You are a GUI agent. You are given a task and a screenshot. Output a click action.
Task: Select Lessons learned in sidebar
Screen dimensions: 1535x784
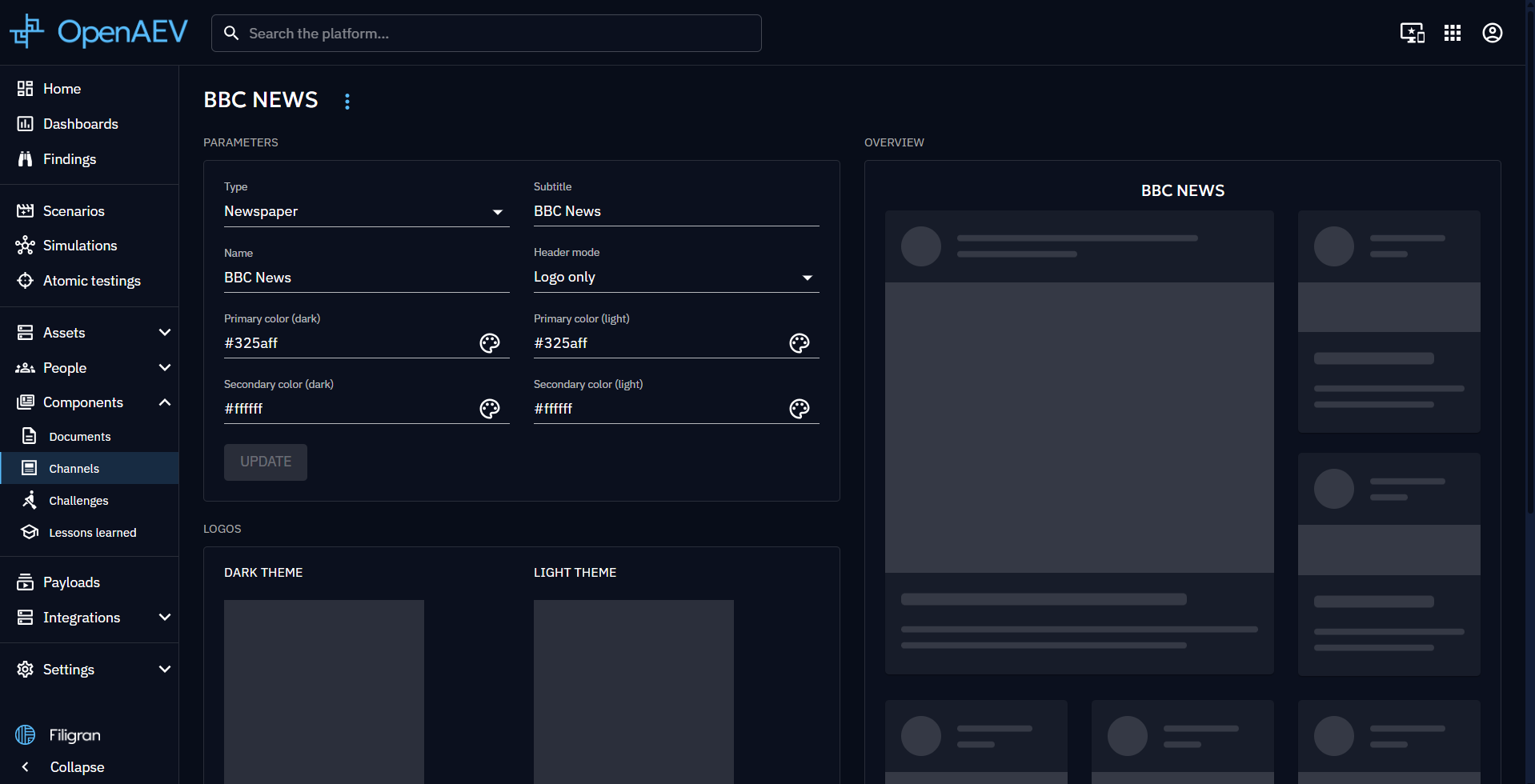[92, 533]
